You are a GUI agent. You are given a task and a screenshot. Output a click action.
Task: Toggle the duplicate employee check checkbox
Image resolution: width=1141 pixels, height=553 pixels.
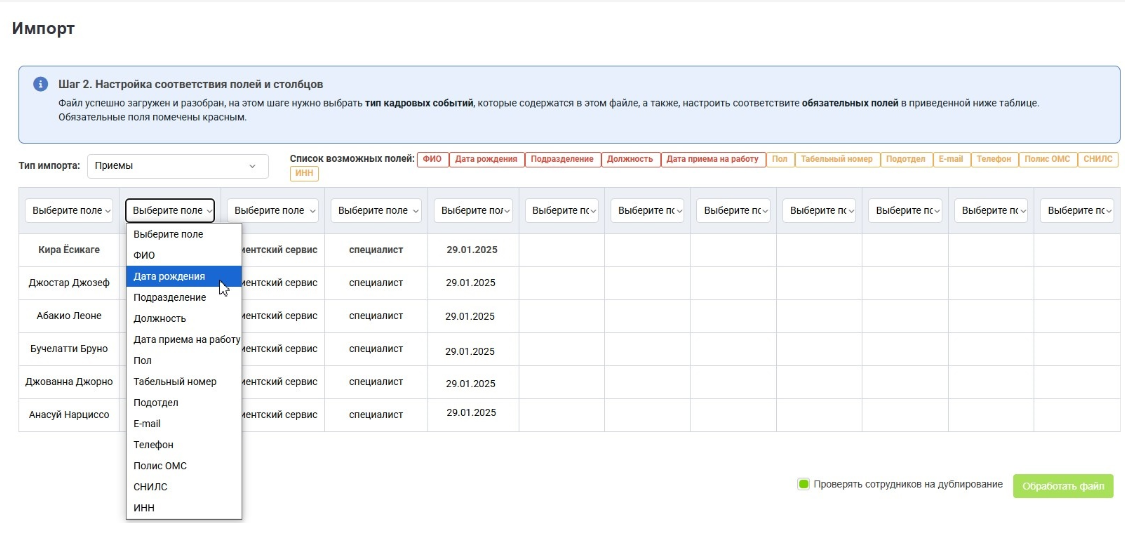[x=803, y=485]
